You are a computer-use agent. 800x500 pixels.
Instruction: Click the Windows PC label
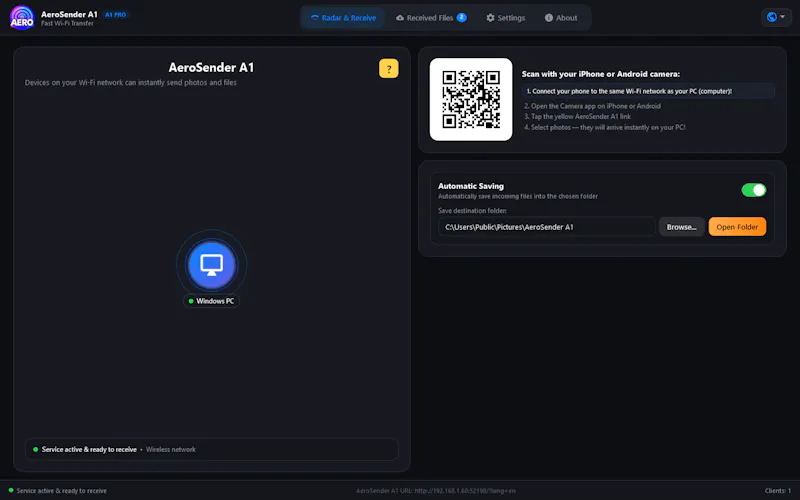211,301
